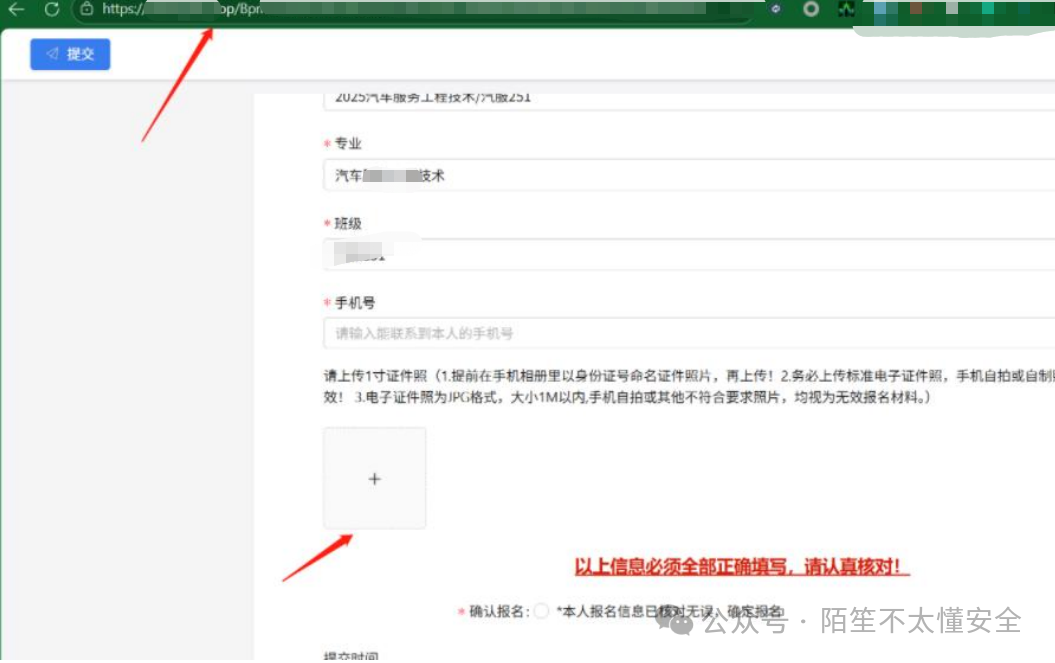Click the ring-shaped extension icon
The image size is (1055, 663).
click(x=810, y=9)
